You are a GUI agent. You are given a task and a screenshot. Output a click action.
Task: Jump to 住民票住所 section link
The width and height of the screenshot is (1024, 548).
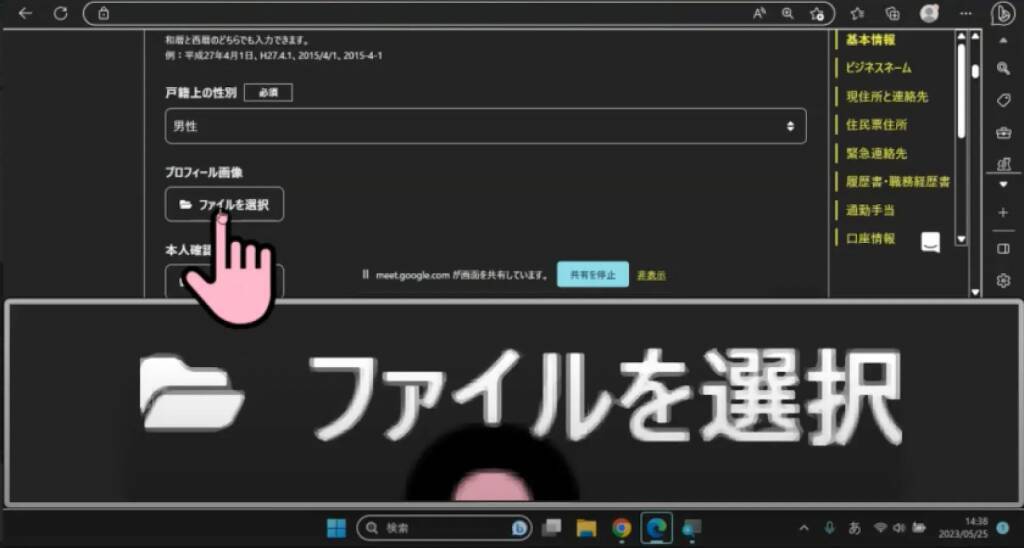pyautogui.click(x=876, y=125)
